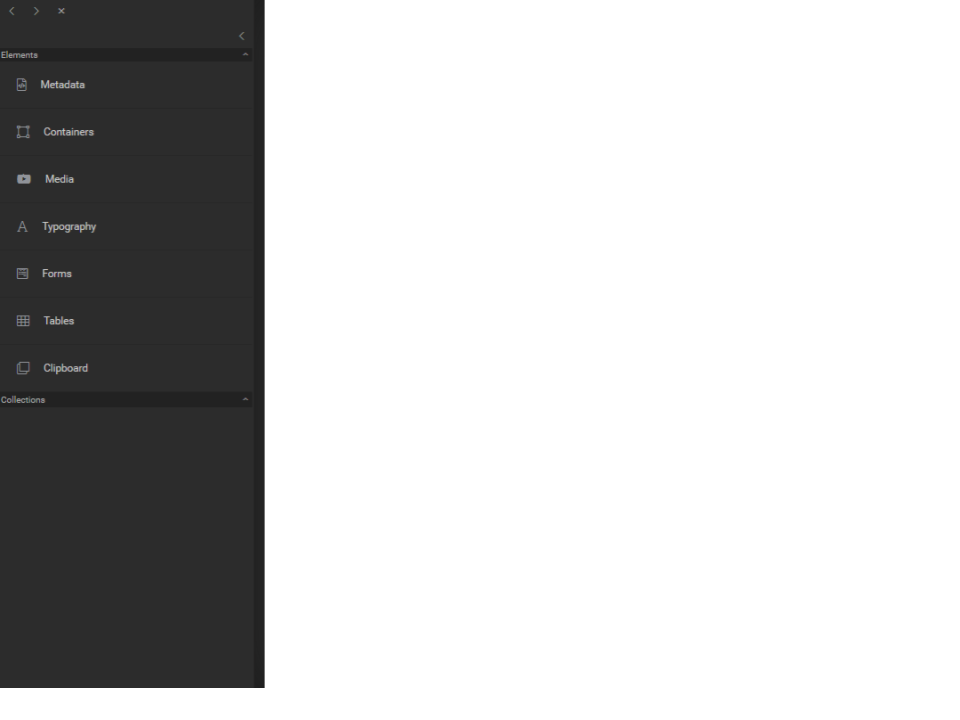This screenshot has height=720, width=960.
Task: Click the Media video icon
Action: click(x=24, y=179)
